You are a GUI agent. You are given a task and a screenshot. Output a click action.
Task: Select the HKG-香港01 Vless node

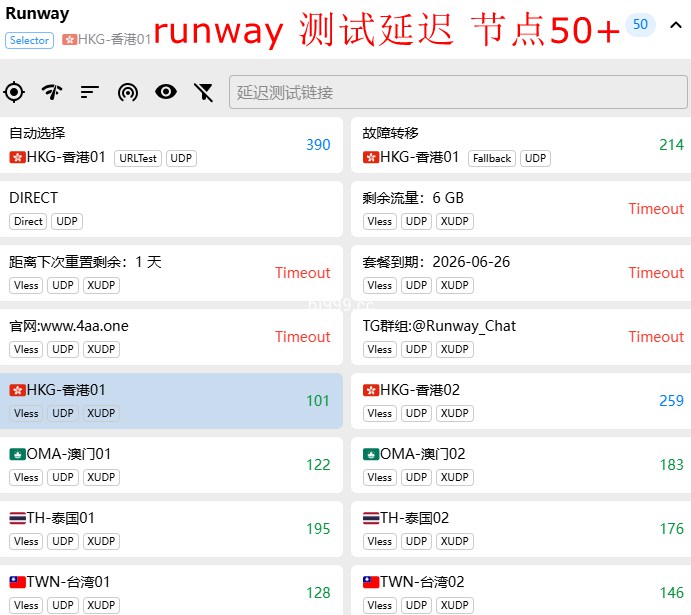(x=171, y=401)
